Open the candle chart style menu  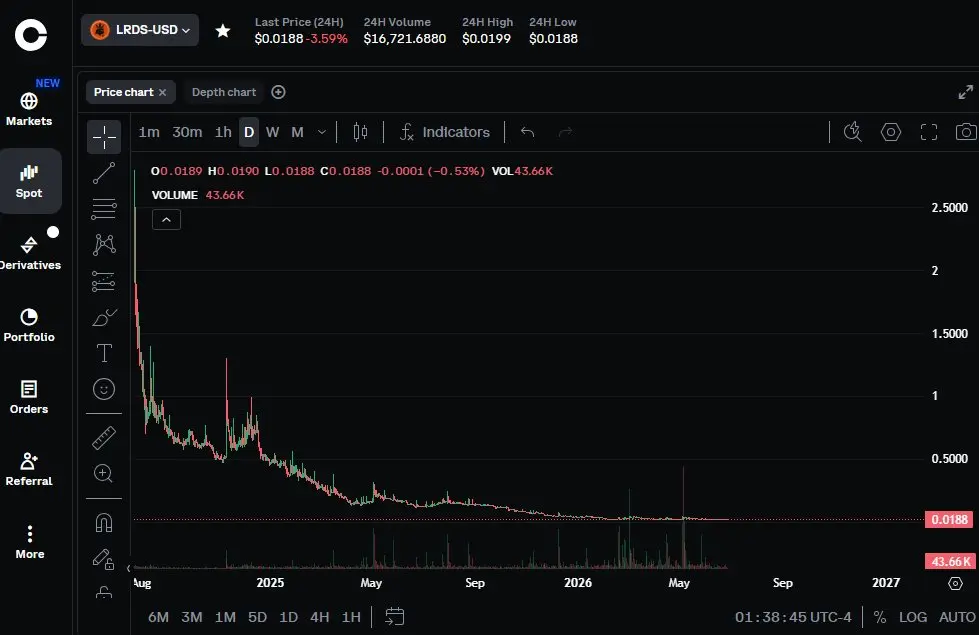click(360, 132)
